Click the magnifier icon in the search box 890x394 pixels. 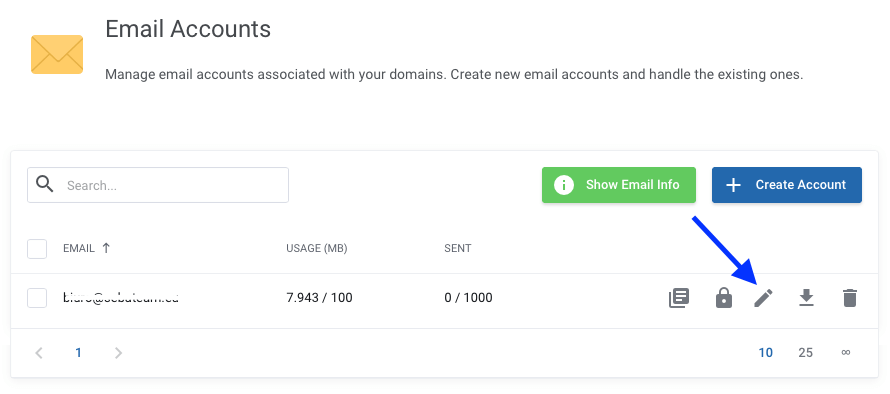click(45, 184)
